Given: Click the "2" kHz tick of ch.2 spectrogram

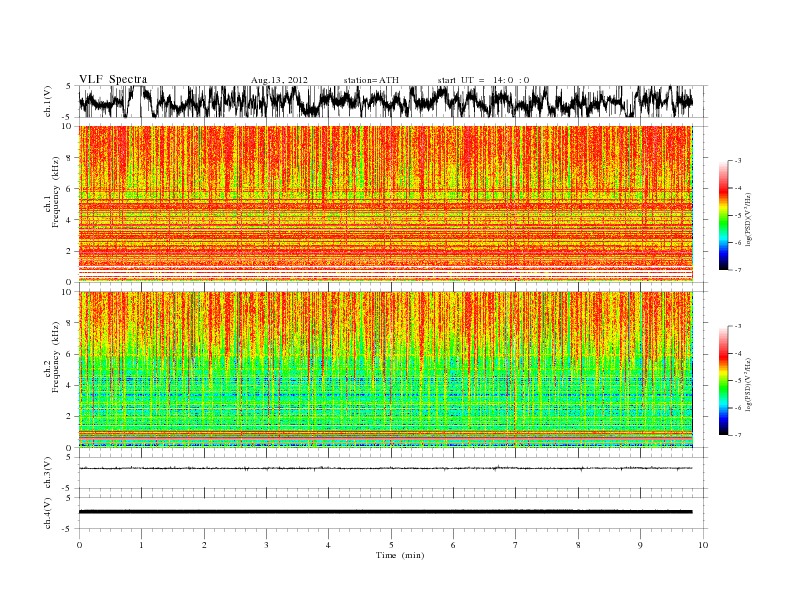Looking at the screenshot, I should click(70, 417).
